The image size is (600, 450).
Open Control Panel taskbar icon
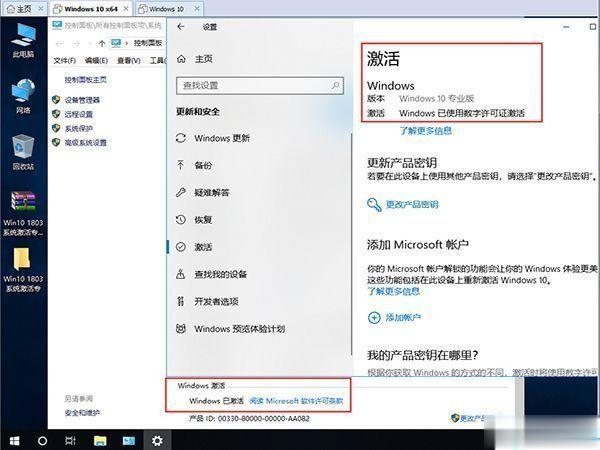click(129, 441)
